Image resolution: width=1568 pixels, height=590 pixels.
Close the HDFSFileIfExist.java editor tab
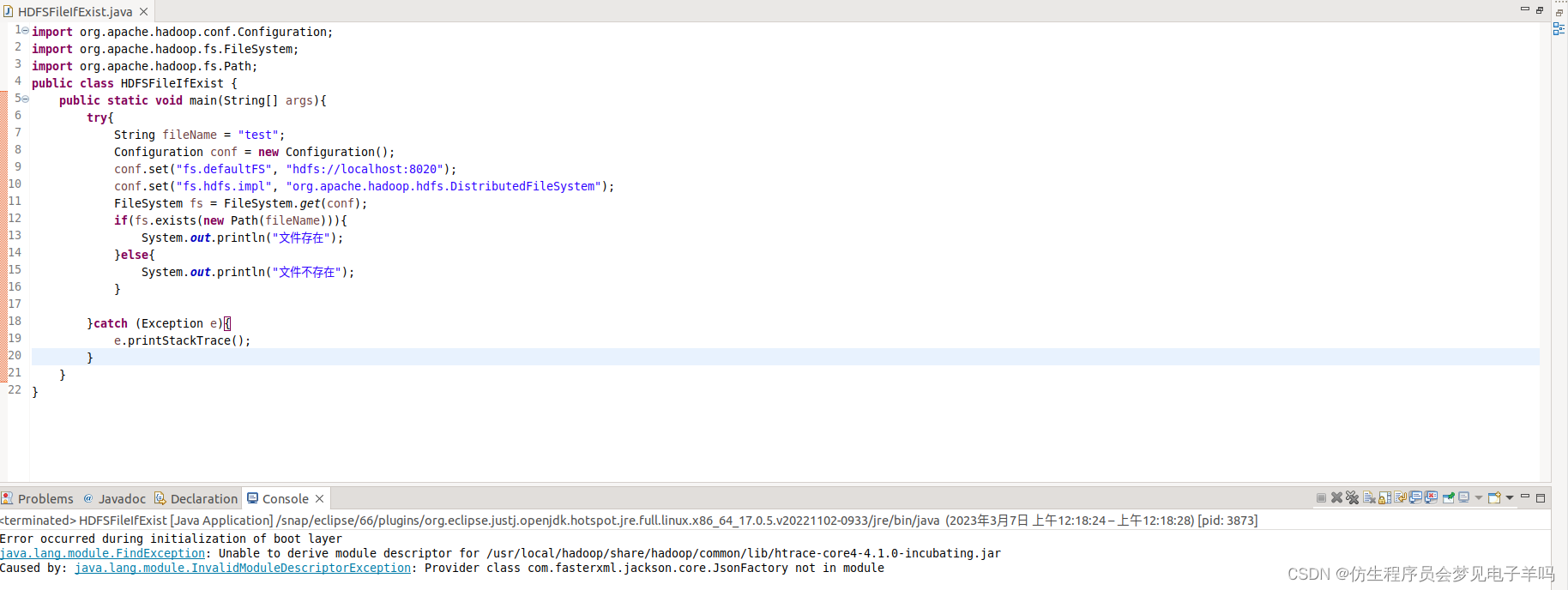click(x=144, y=12)
